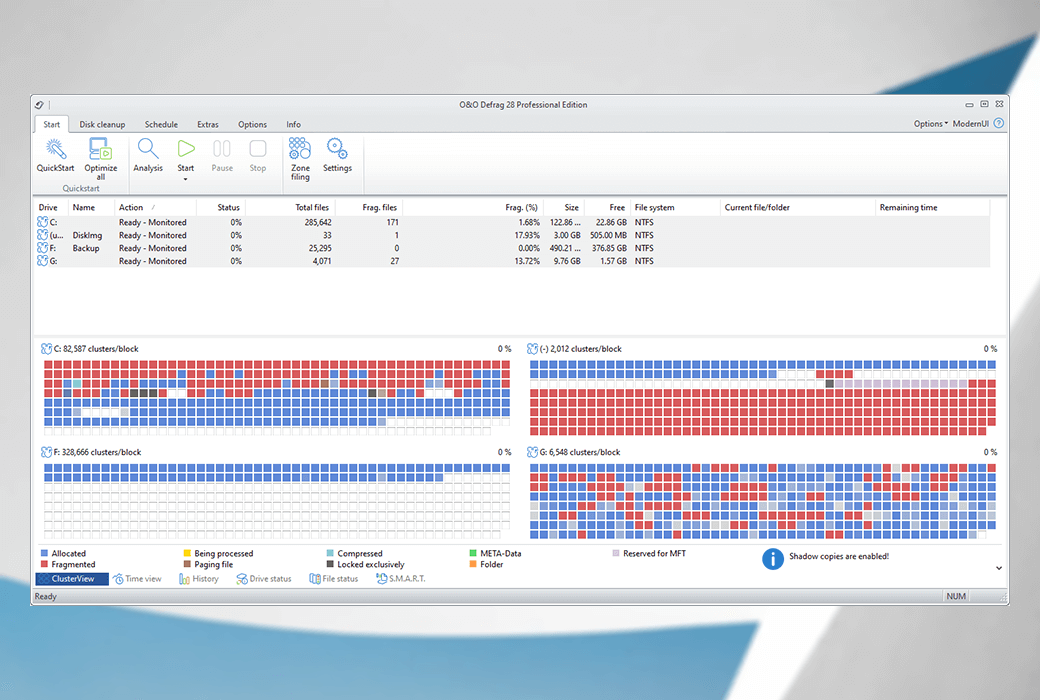Open the Info tab
The height and width of the screenshot is (700, 1040).
(293, 124)
